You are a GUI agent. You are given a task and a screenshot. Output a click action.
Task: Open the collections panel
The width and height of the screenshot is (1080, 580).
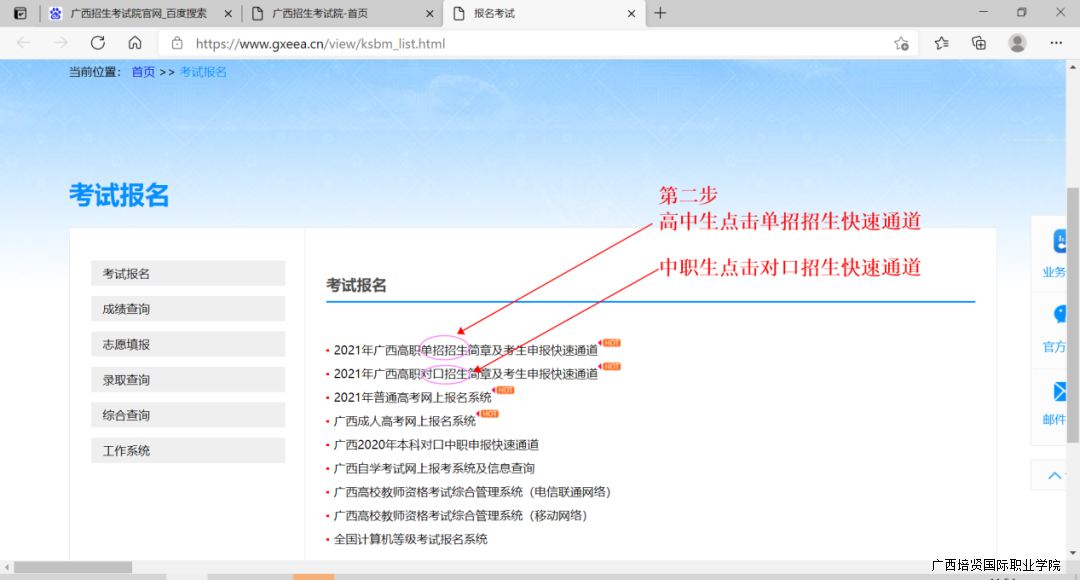tap(979, 43)
